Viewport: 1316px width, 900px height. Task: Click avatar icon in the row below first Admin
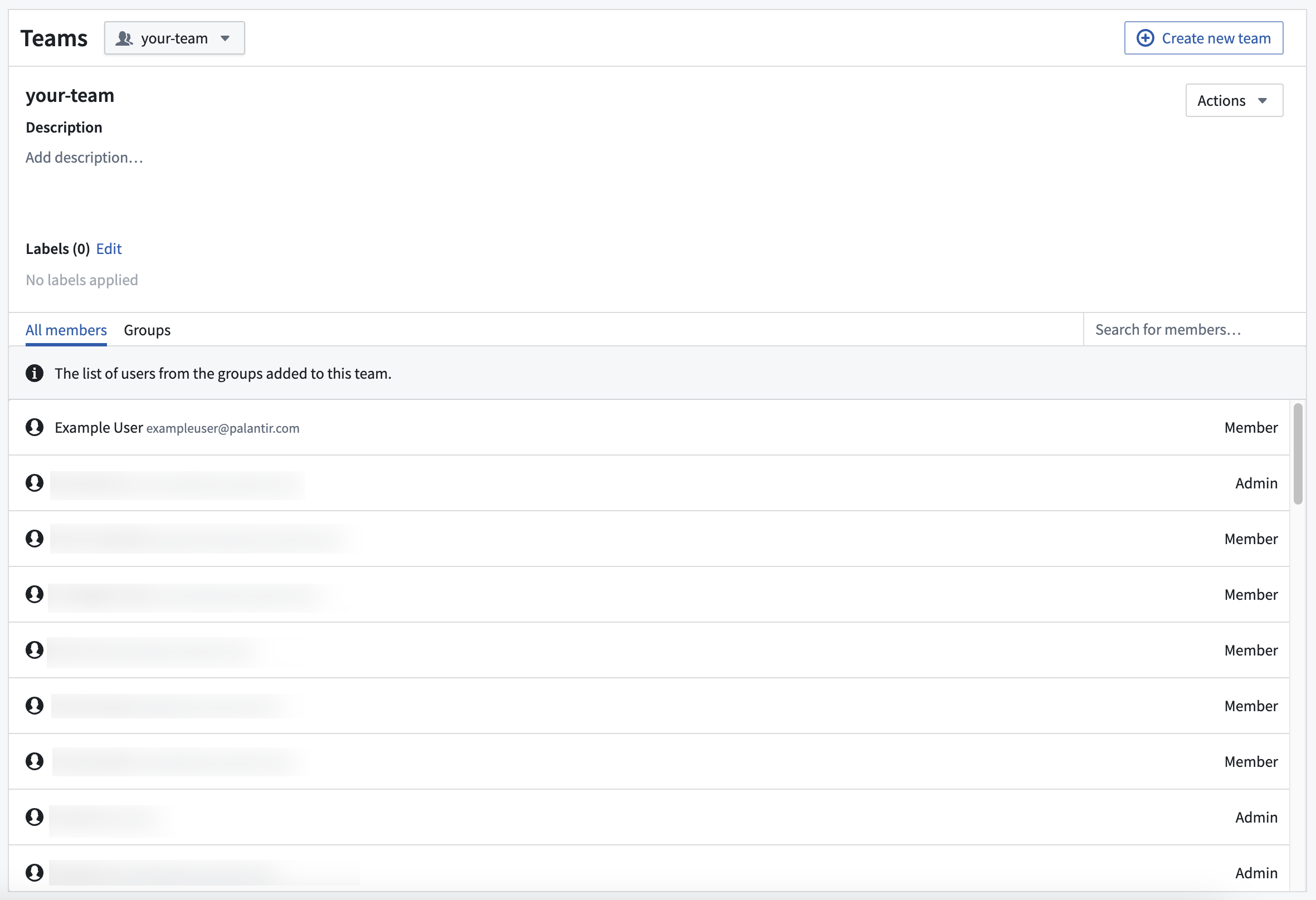coord(35,539)
